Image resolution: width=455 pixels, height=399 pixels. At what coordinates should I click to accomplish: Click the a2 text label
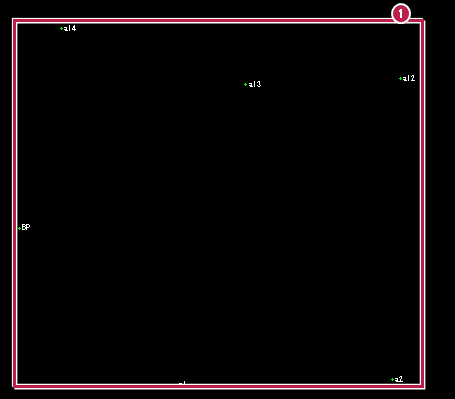pos(399,379)
